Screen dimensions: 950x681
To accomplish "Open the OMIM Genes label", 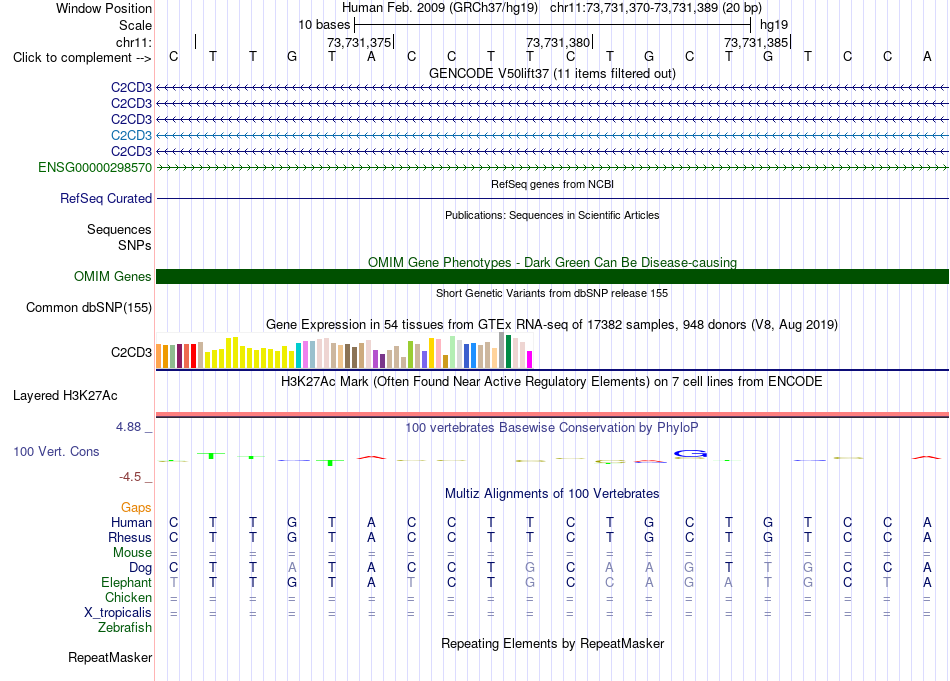I will [x=112, y=276].
